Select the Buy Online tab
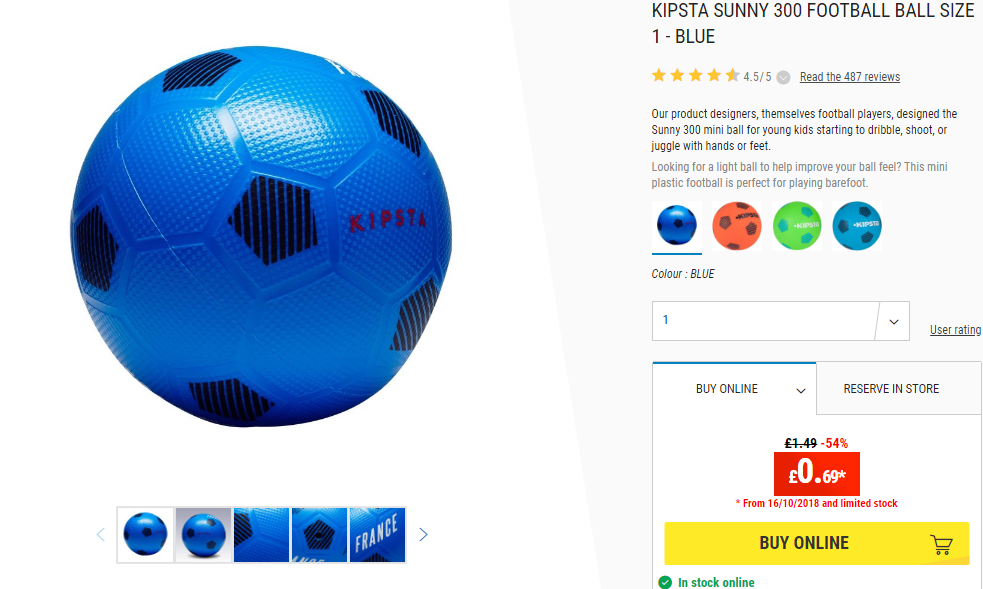 pyautogui.click(x=734, y=388)
